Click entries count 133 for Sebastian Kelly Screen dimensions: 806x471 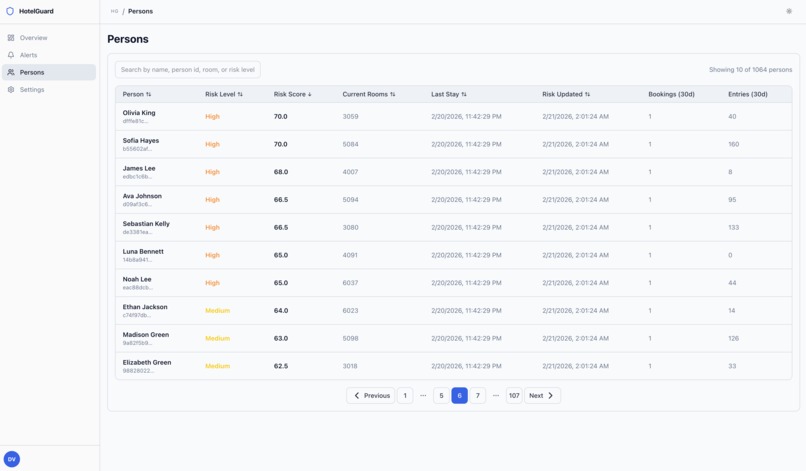point(734,228)
